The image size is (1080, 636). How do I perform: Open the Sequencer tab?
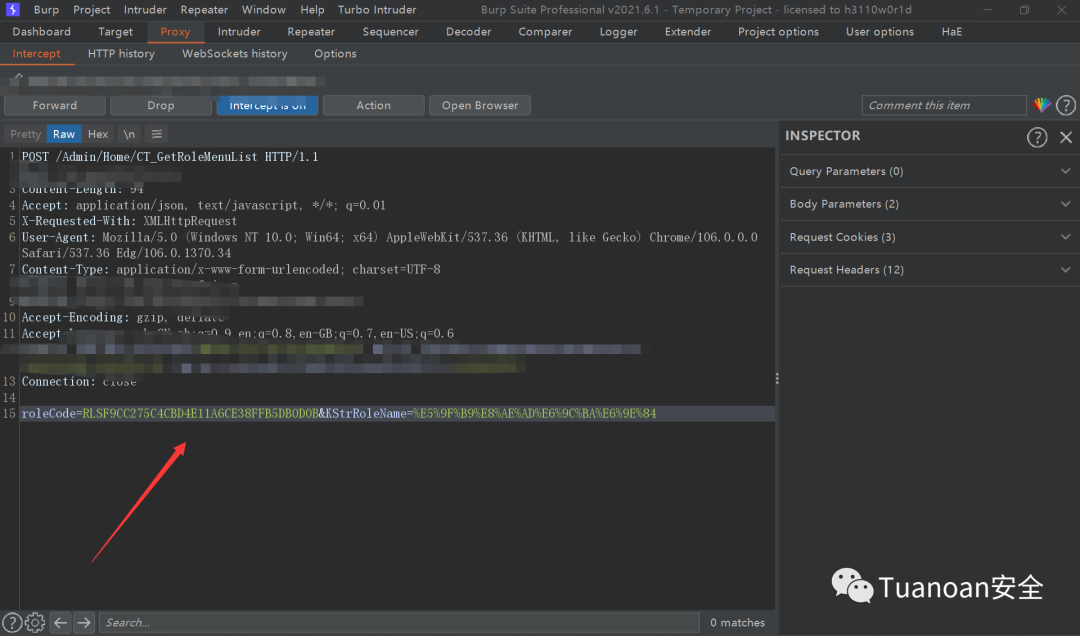[x=391, y=32]
